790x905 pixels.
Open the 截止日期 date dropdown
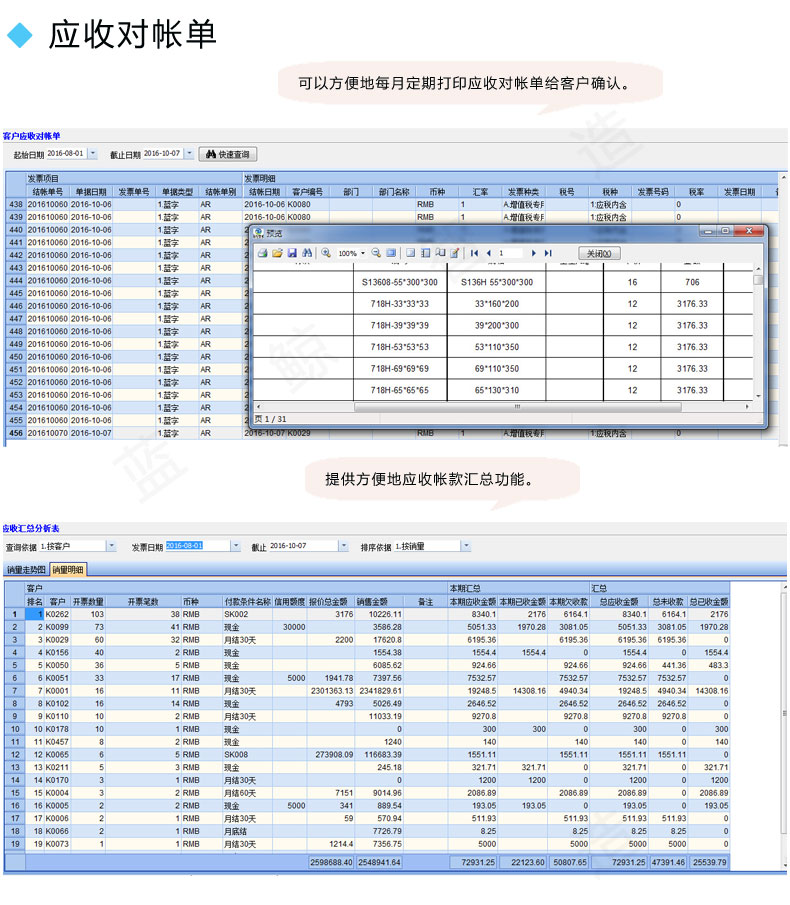click(x=189, y=154)
